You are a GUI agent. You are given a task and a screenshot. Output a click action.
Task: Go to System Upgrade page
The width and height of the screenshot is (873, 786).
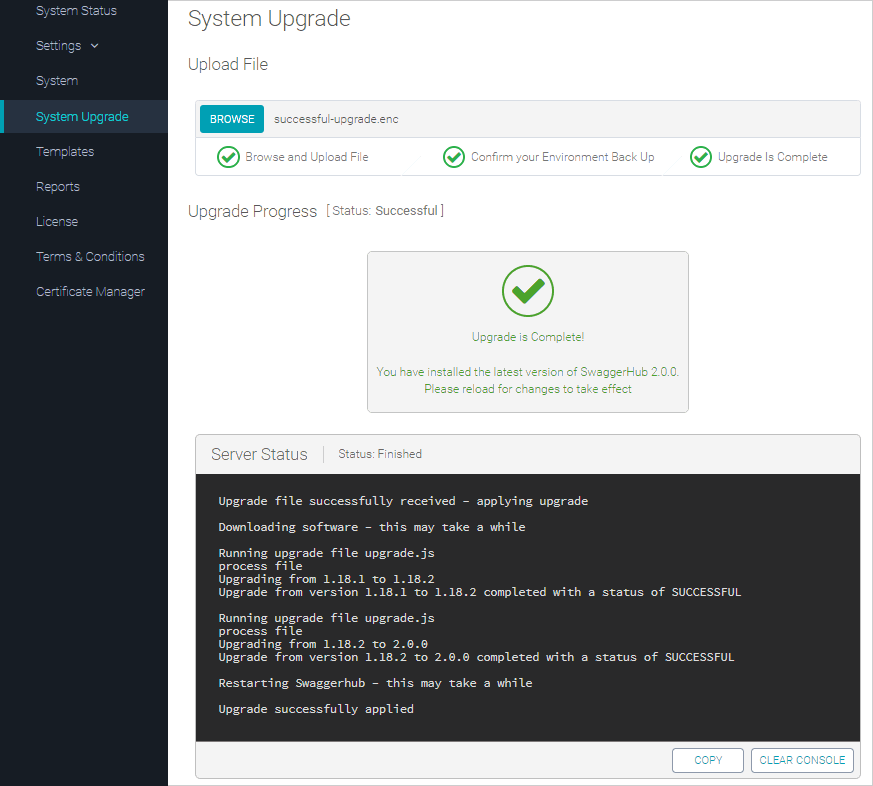[82, 117]
